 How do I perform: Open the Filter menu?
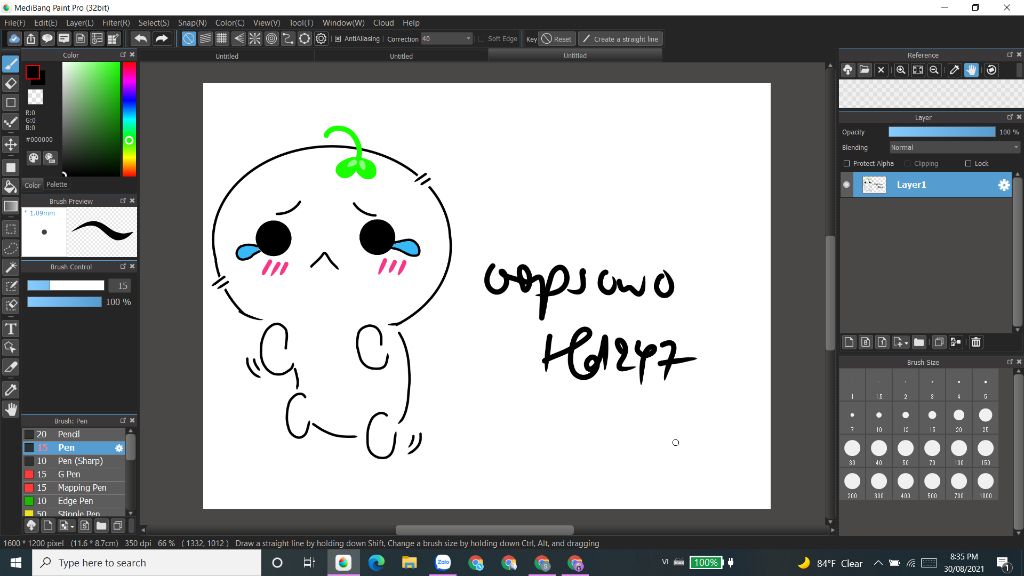(115, 22)
